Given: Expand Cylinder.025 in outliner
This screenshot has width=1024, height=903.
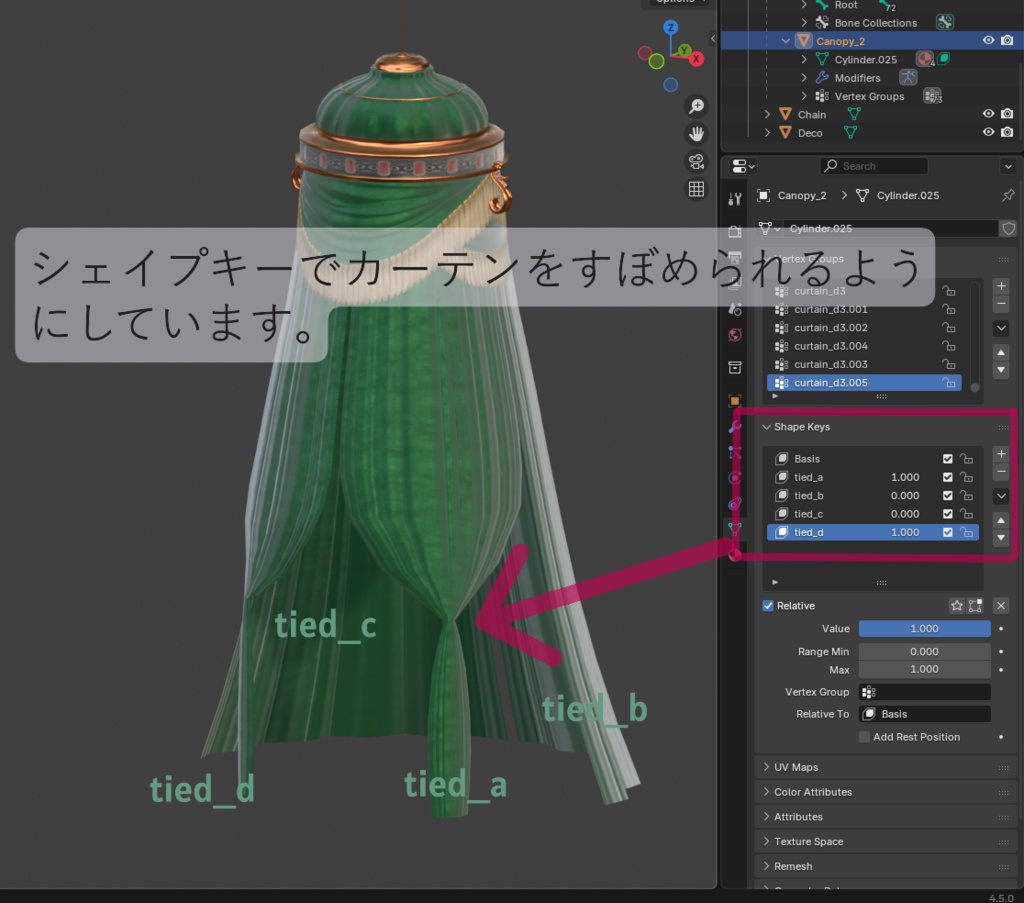Looking at the screenshot, I should 804,59.
